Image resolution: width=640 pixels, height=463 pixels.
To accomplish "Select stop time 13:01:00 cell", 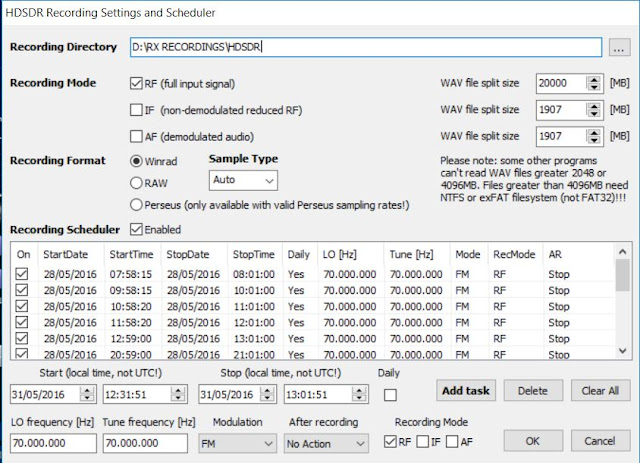I will pyautogui.click(x=254, y=338).
